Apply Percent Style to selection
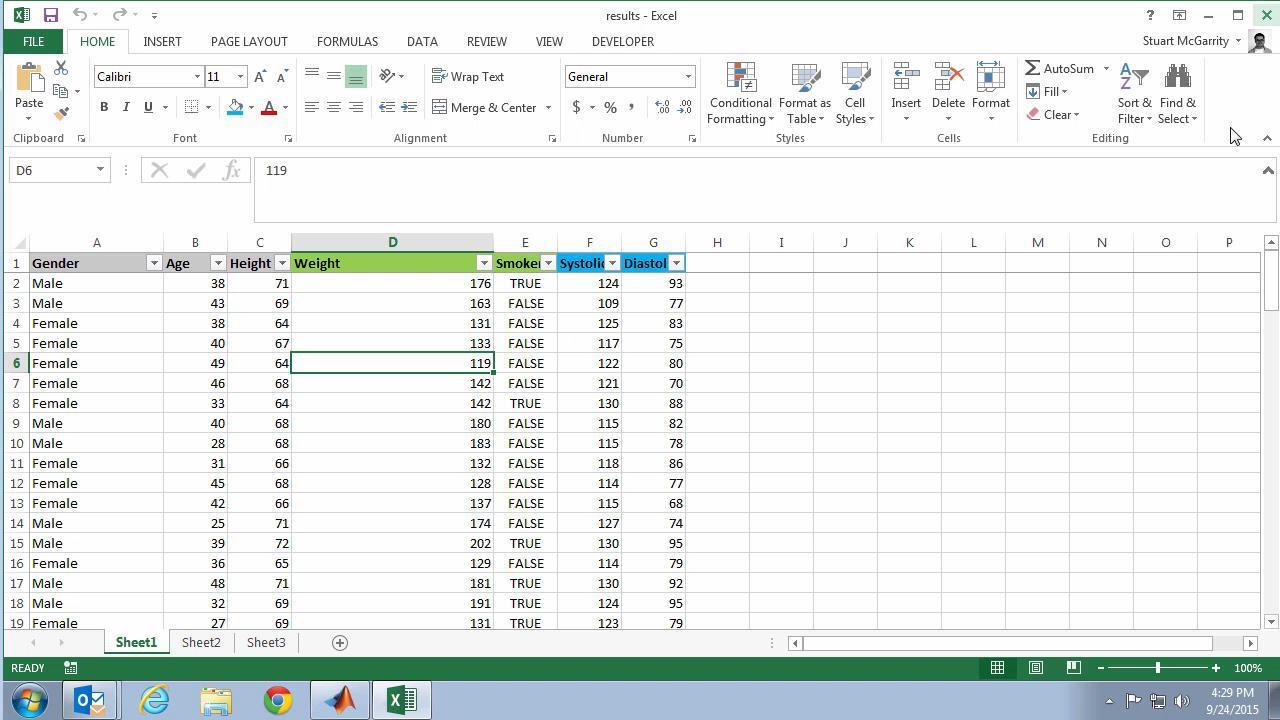 609,107
